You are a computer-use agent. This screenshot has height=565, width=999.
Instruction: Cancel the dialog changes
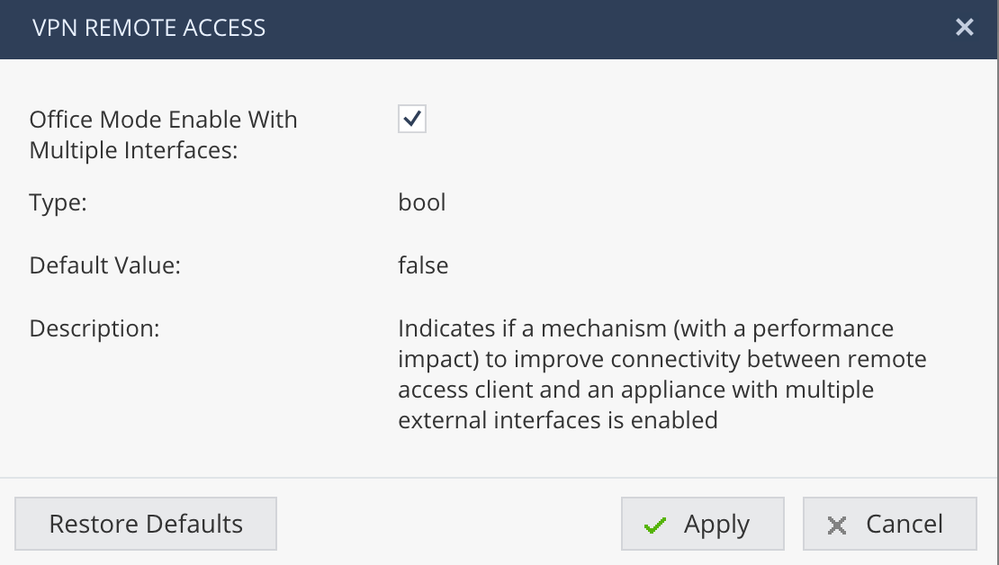pos(889,524)
